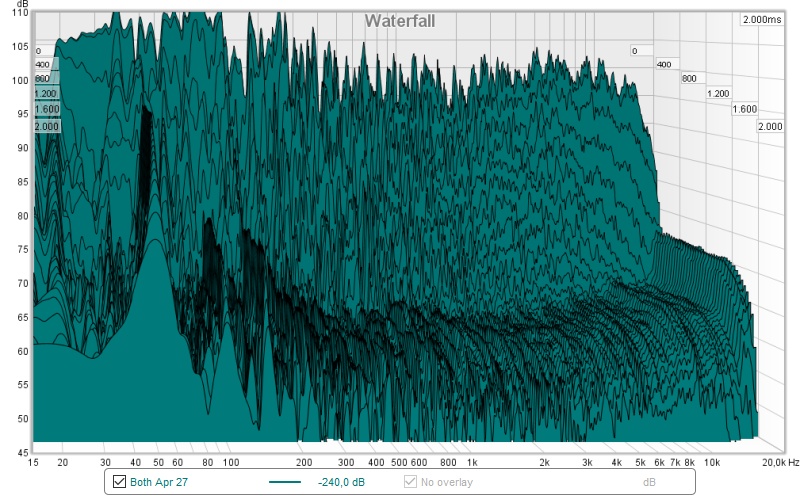800x496 pixels.
Task: Click the 2.000ms time span label
Action: (761, 20)
